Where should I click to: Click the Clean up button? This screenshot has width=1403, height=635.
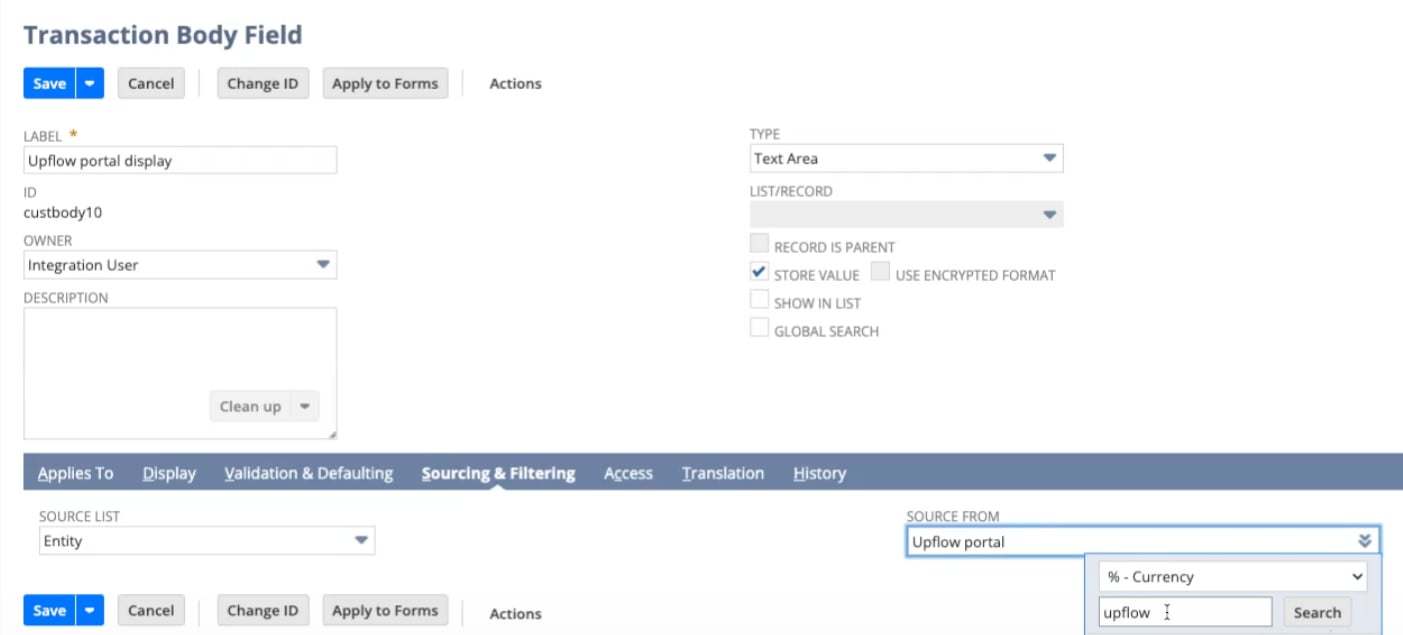coord(250,406)
